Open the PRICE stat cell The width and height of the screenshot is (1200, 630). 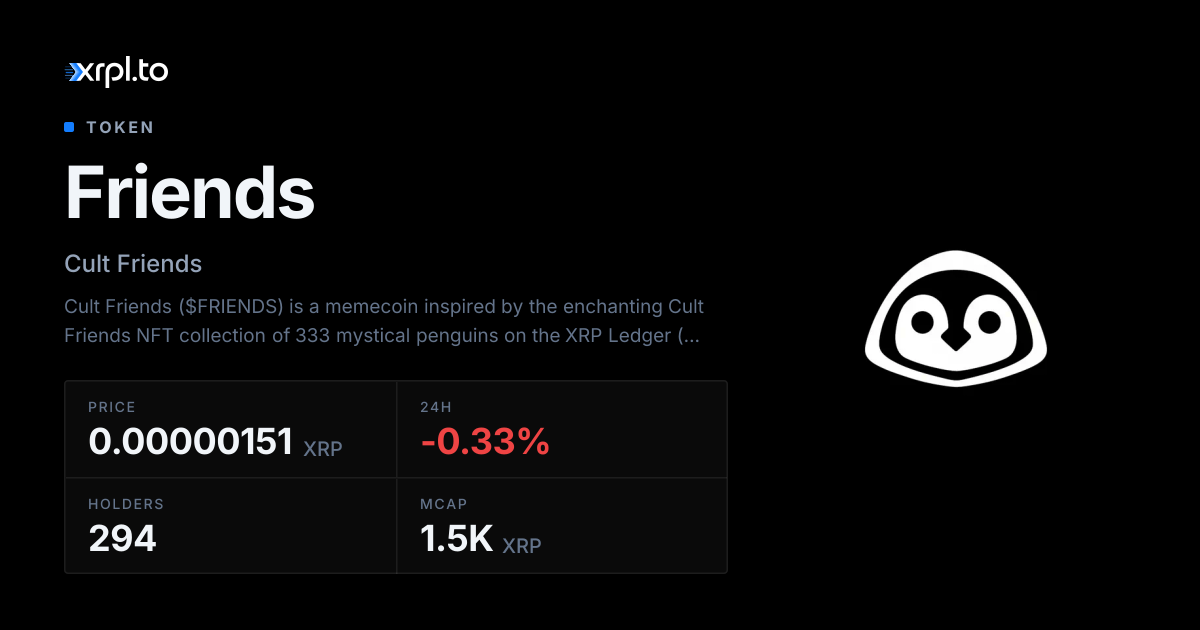[231, 429]
